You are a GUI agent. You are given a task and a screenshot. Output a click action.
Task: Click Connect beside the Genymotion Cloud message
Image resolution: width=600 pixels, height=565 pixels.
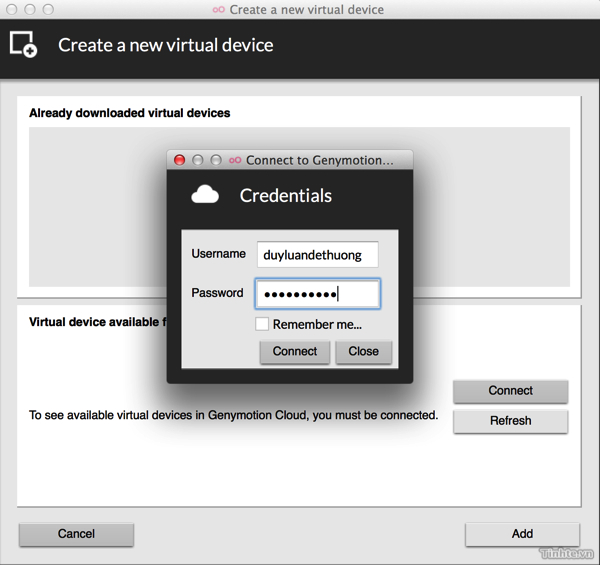point(510,391)
